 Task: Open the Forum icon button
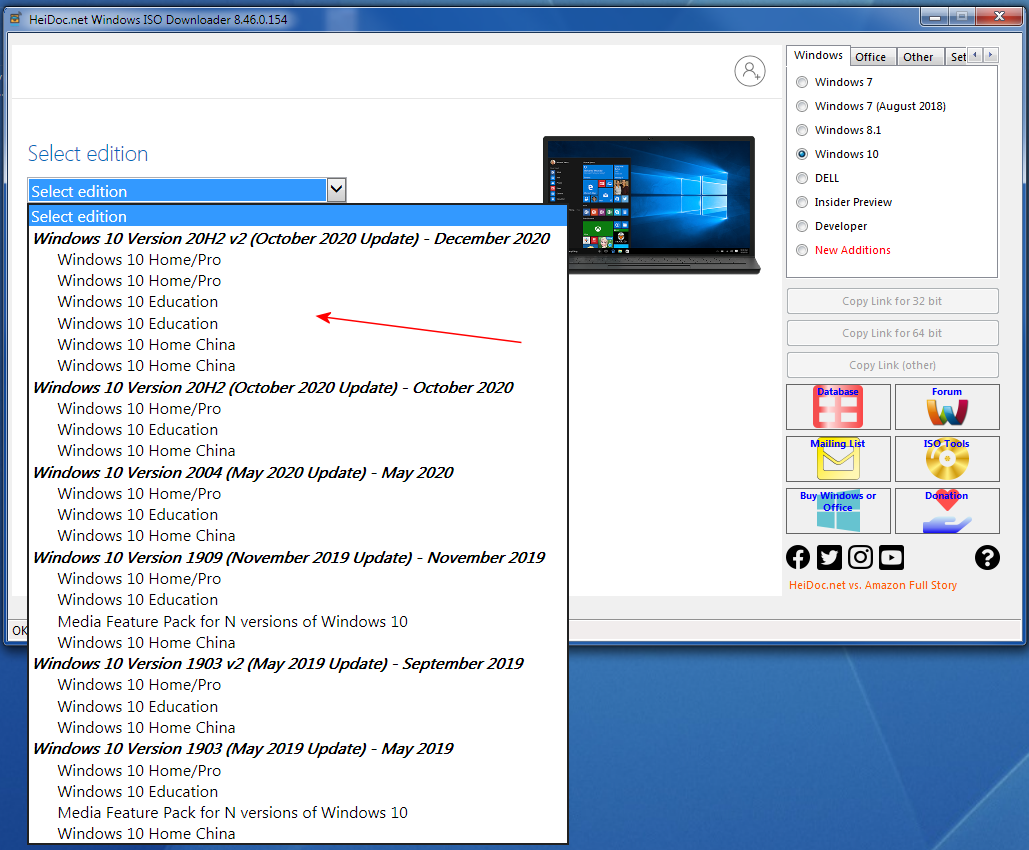click(947, 407)
